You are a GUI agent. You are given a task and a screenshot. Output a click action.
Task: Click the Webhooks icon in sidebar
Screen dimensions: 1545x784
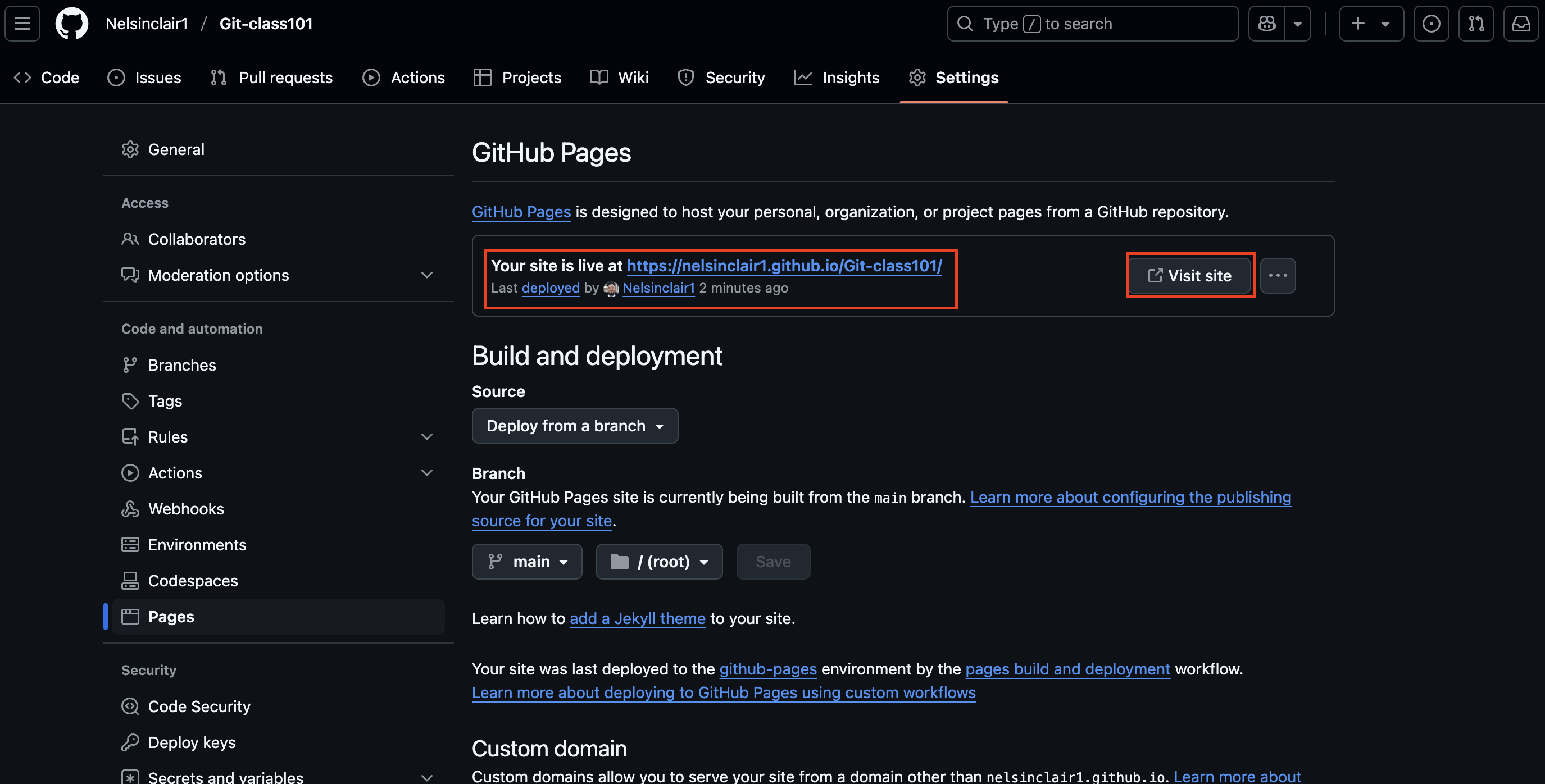[130, 509]
